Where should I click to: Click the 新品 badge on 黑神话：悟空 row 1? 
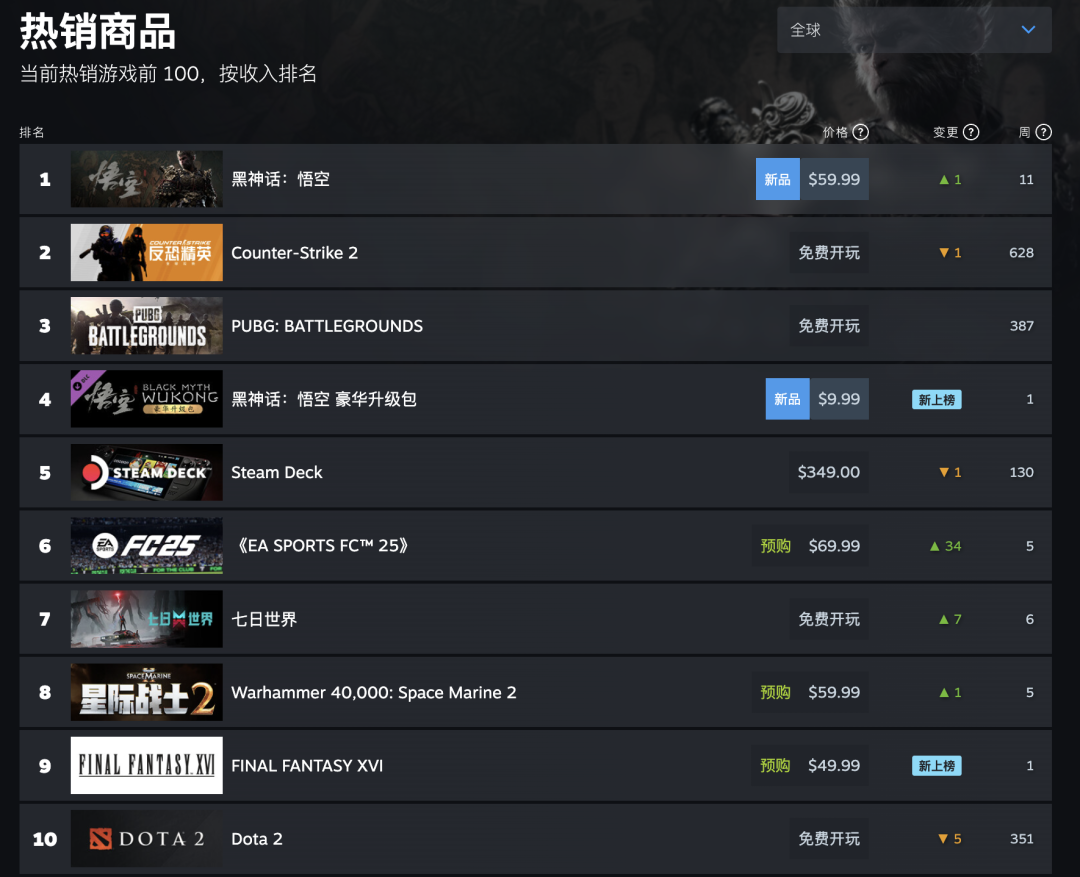[778, 179]
